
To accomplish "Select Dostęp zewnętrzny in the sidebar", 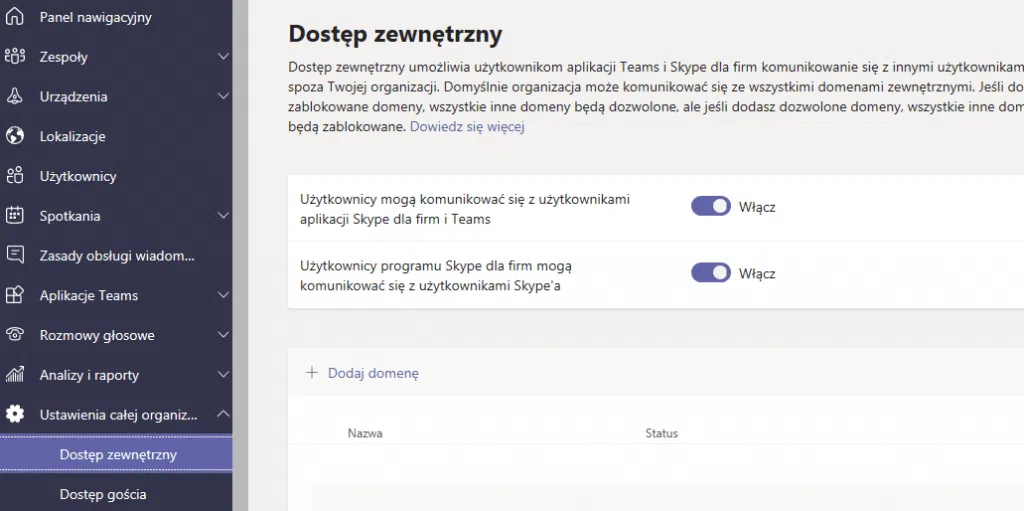I will point(118,454).
